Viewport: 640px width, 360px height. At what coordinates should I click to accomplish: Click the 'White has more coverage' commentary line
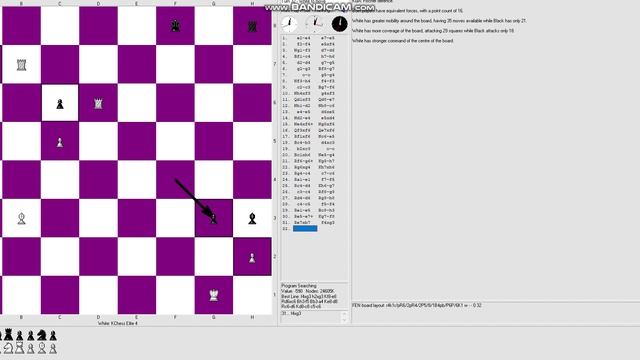pyautogui.click(x=433, y=31)
